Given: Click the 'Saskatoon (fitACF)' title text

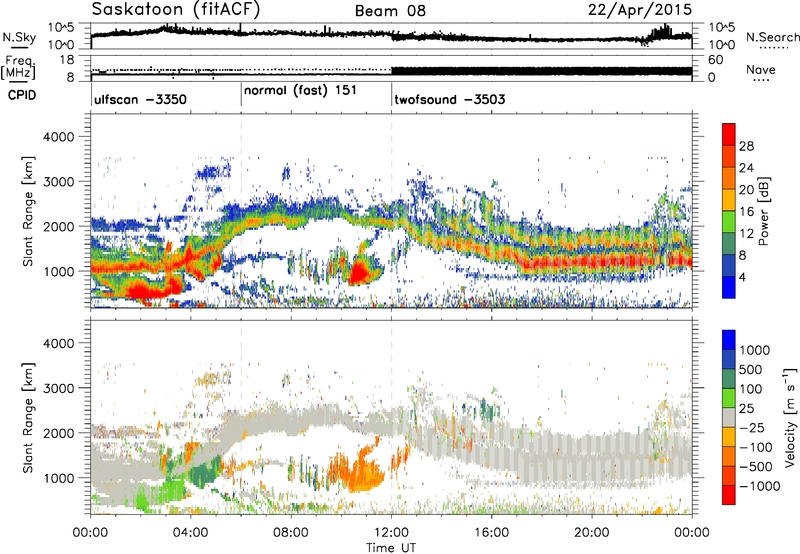Looking at the screenshot, I should pyautogui.click(x=176, y=10).
